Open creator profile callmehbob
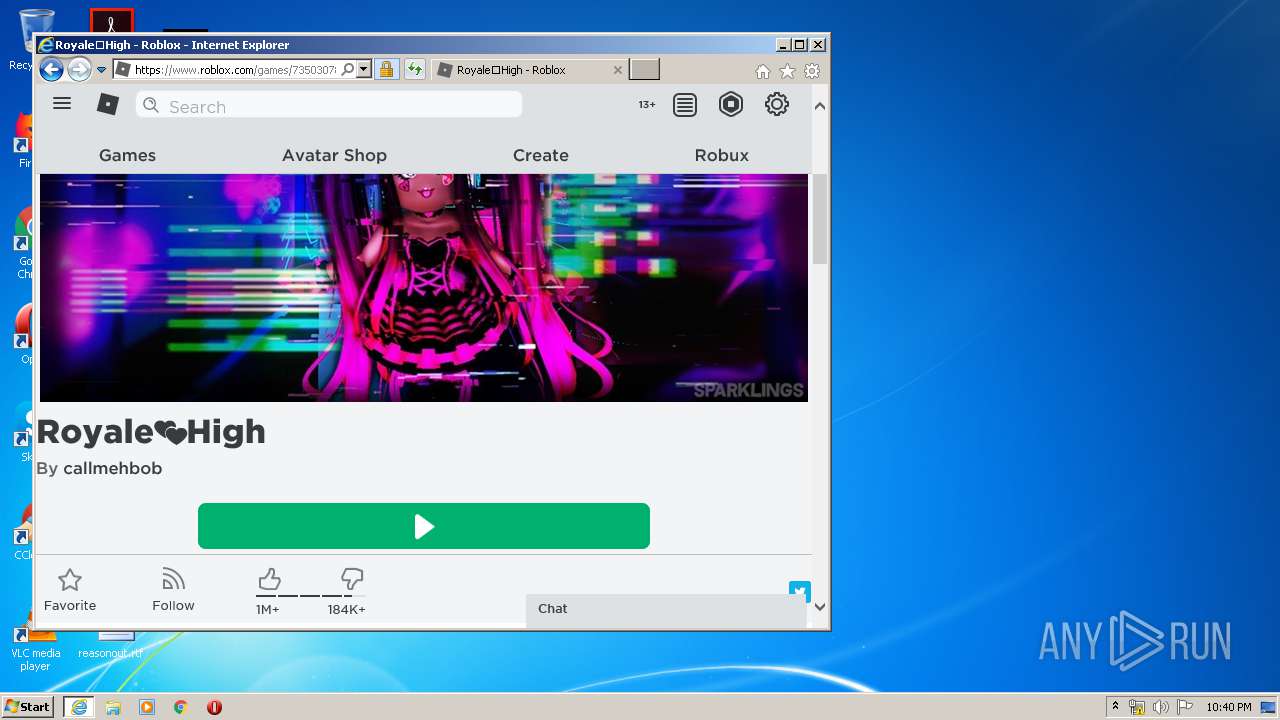This screenshot has width=1280, height=720. pyautogui.click(x=112, y=468)
